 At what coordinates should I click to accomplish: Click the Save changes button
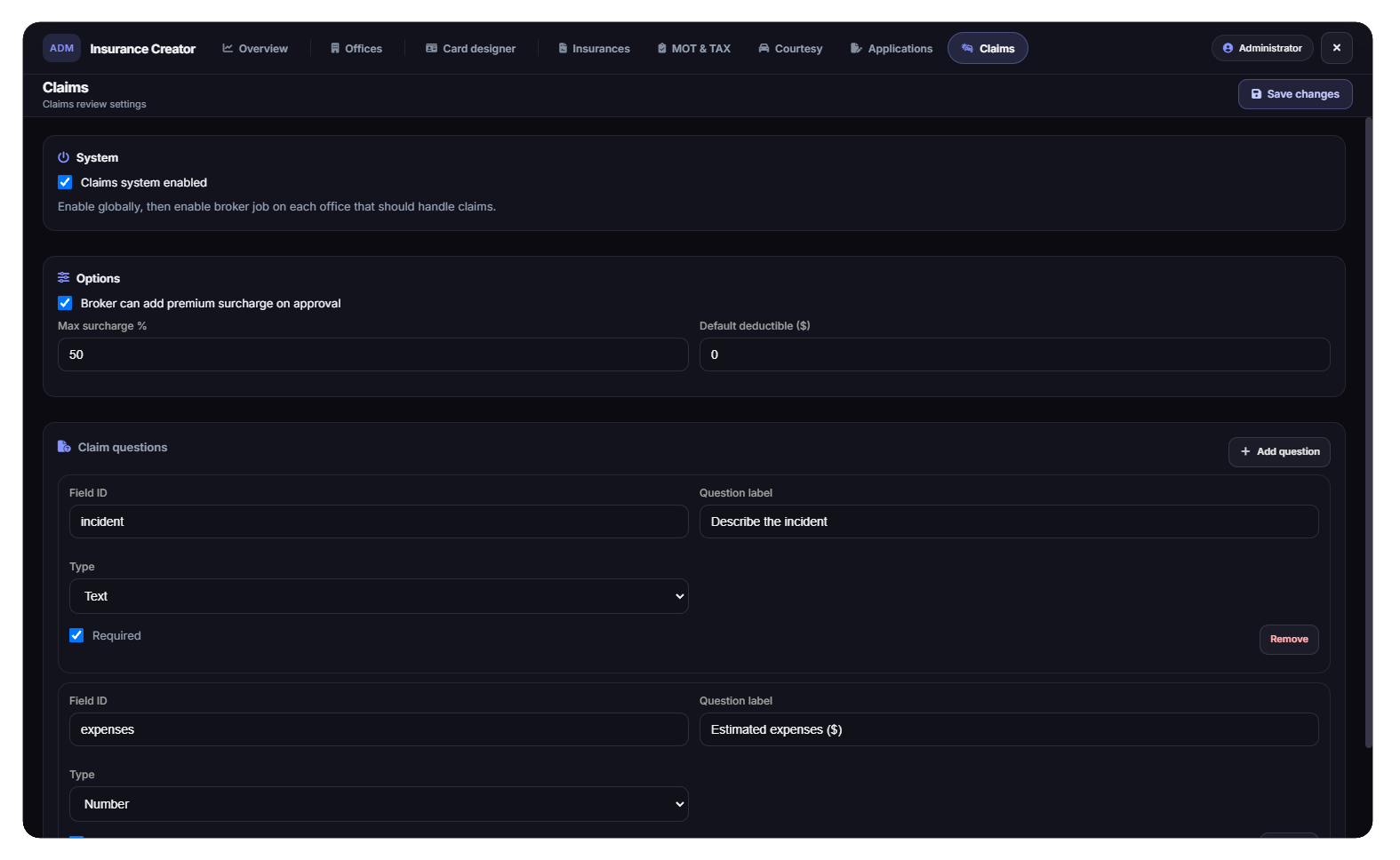[x=1295, y=94]
